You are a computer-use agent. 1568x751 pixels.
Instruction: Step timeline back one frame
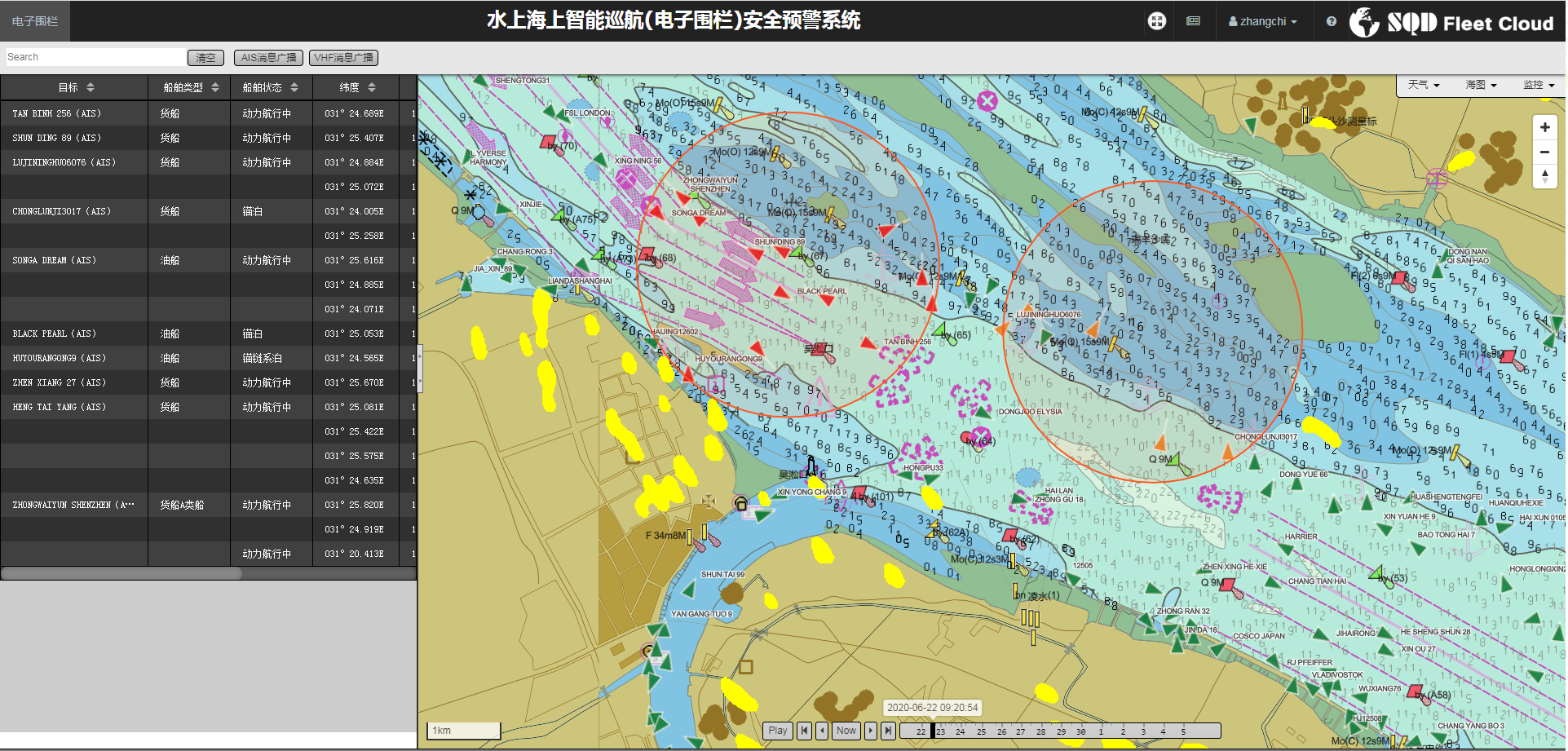click(x=822, y=731)
